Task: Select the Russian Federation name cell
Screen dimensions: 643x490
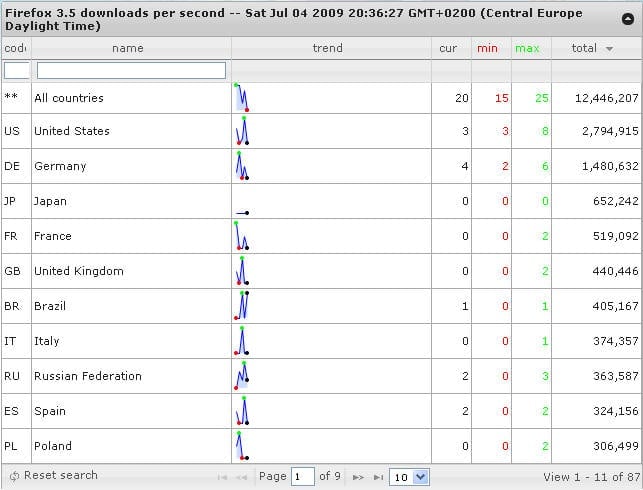Action: (131, 376)
